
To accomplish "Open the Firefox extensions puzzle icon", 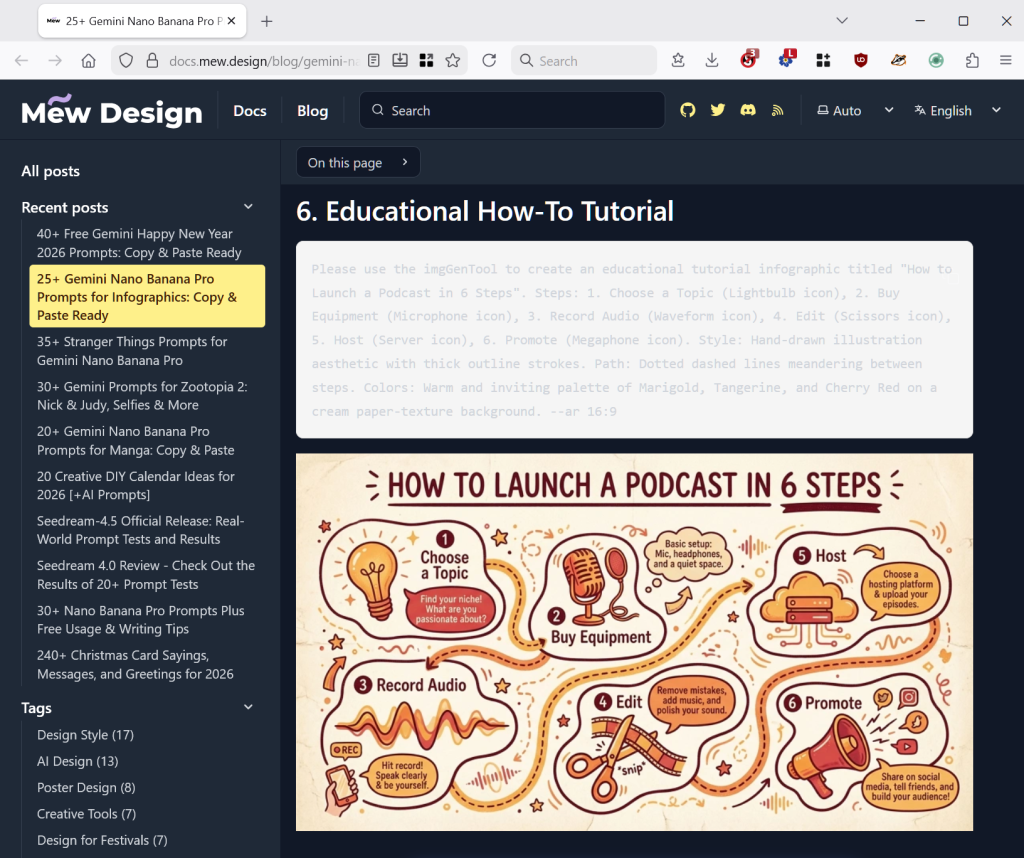I will (x=972, y=60).
